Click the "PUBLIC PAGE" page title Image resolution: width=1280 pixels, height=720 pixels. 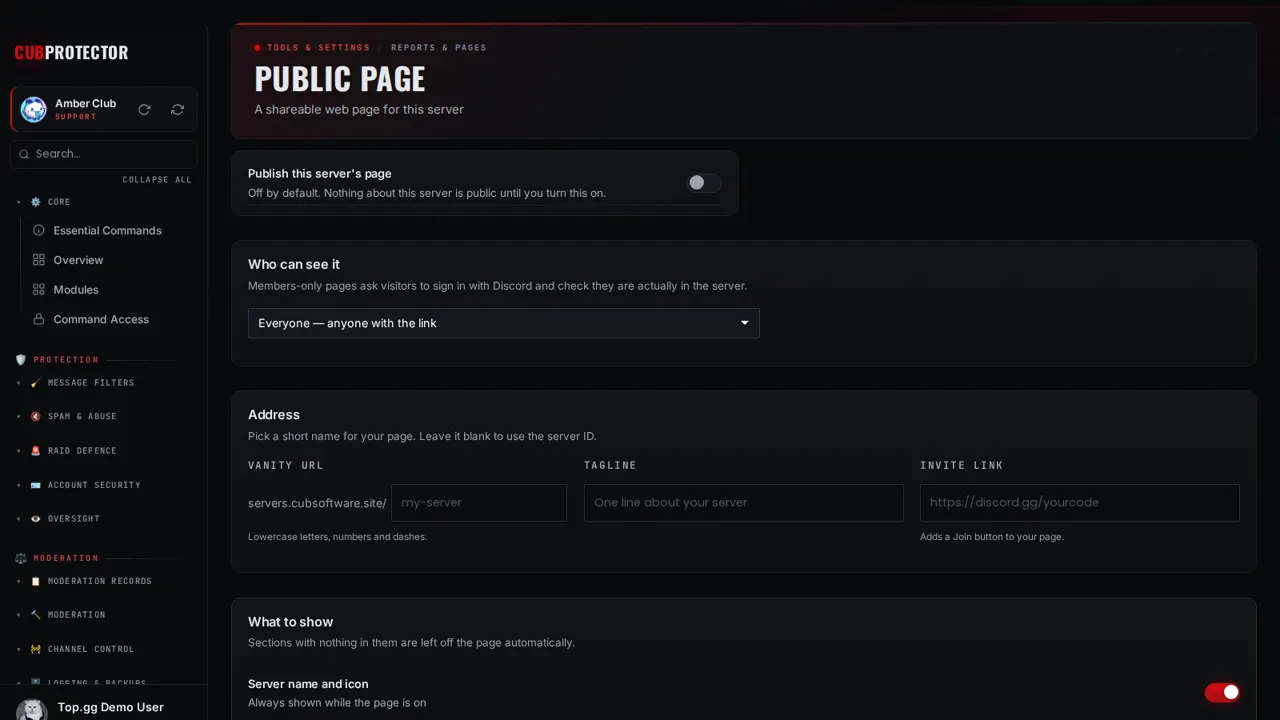340,79
